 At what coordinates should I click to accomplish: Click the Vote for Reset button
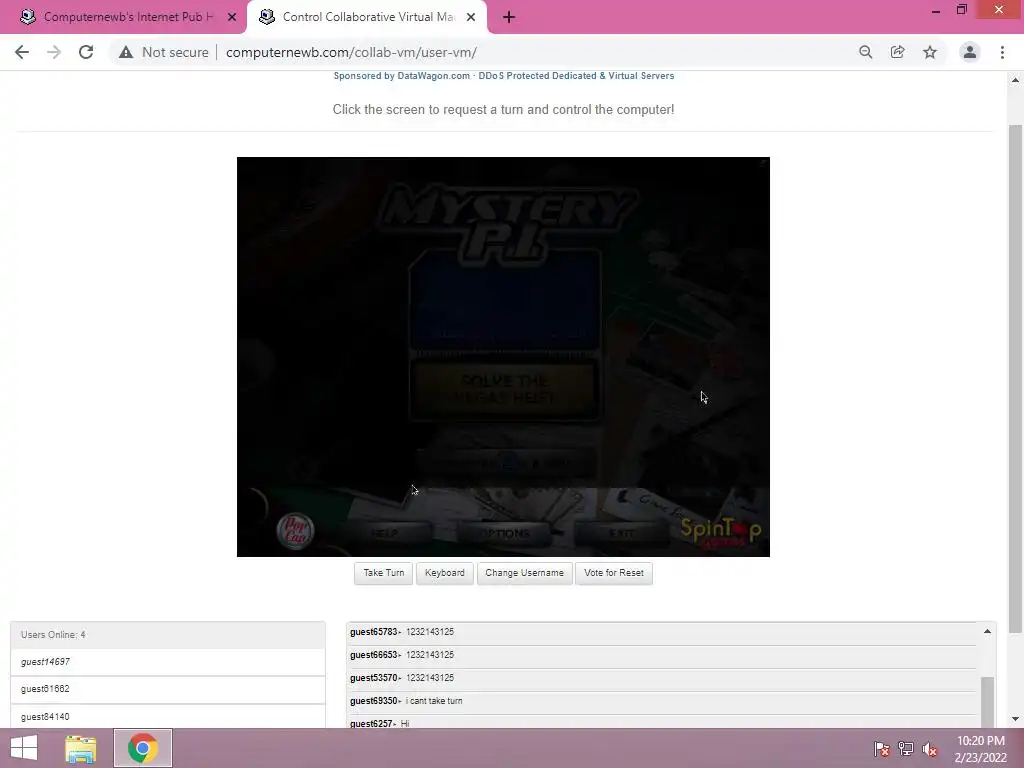614,573
